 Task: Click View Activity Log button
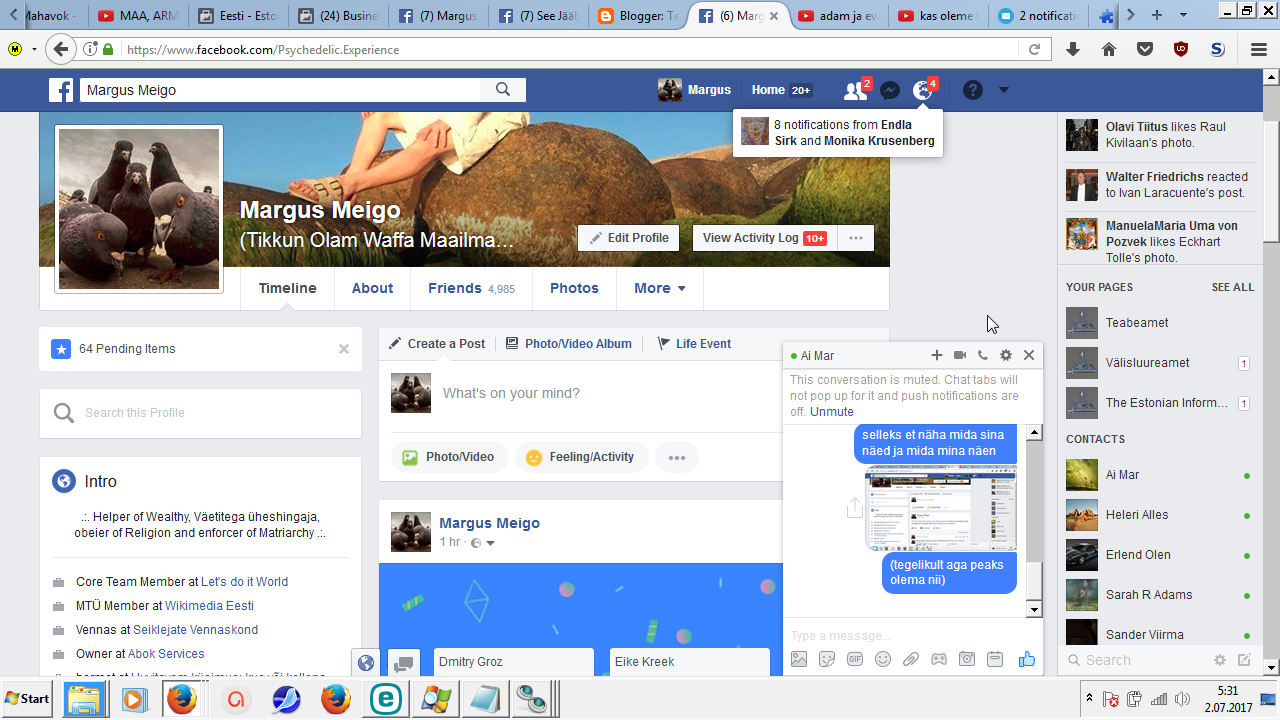(764, 238)
